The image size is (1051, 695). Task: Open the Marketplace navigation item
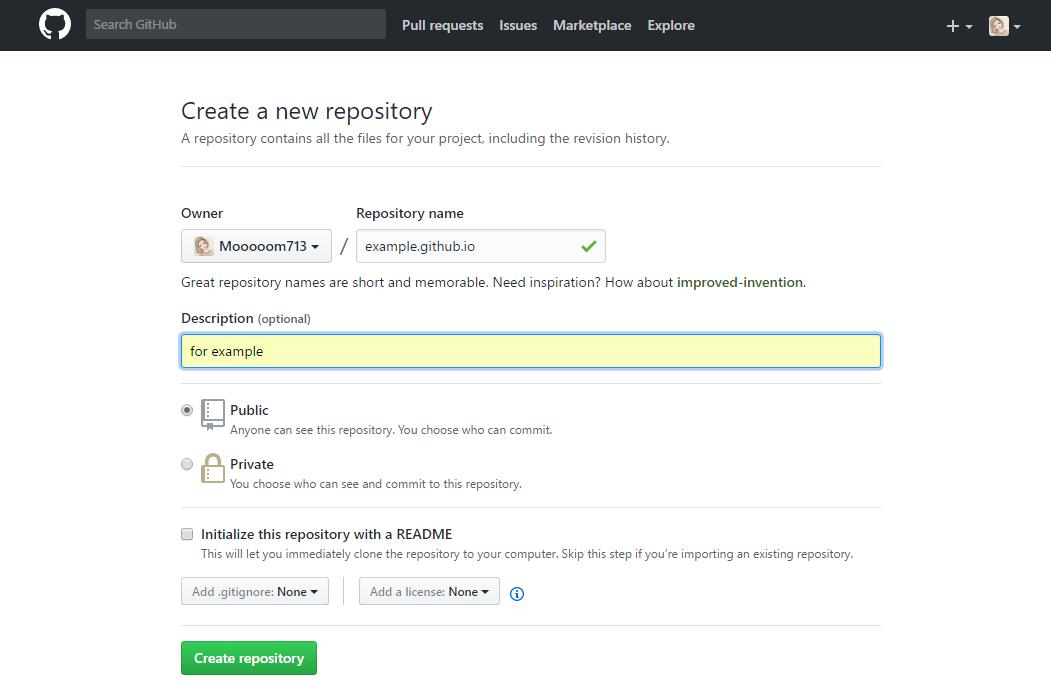(x=592, y=25)
